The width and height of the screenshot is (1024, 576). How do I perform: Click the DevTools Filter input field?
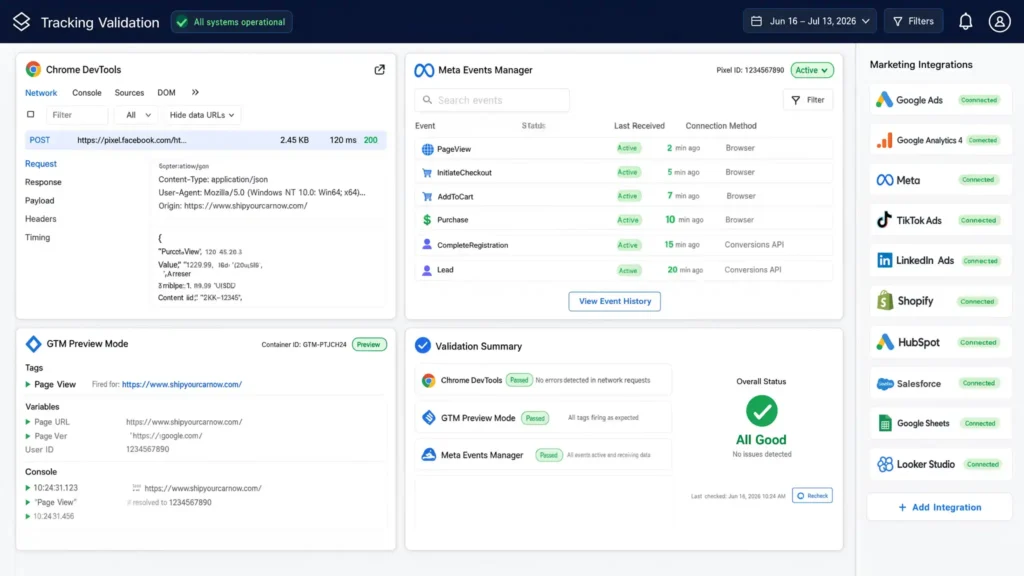[76, 115]
